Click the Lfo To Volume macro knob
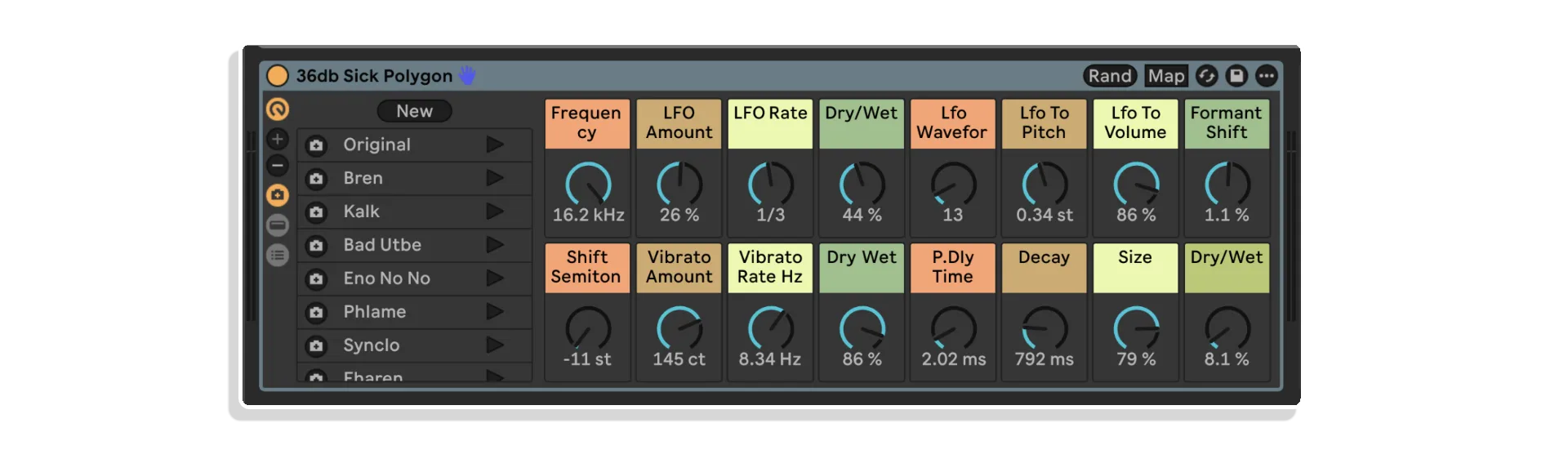 [1137, 184]
